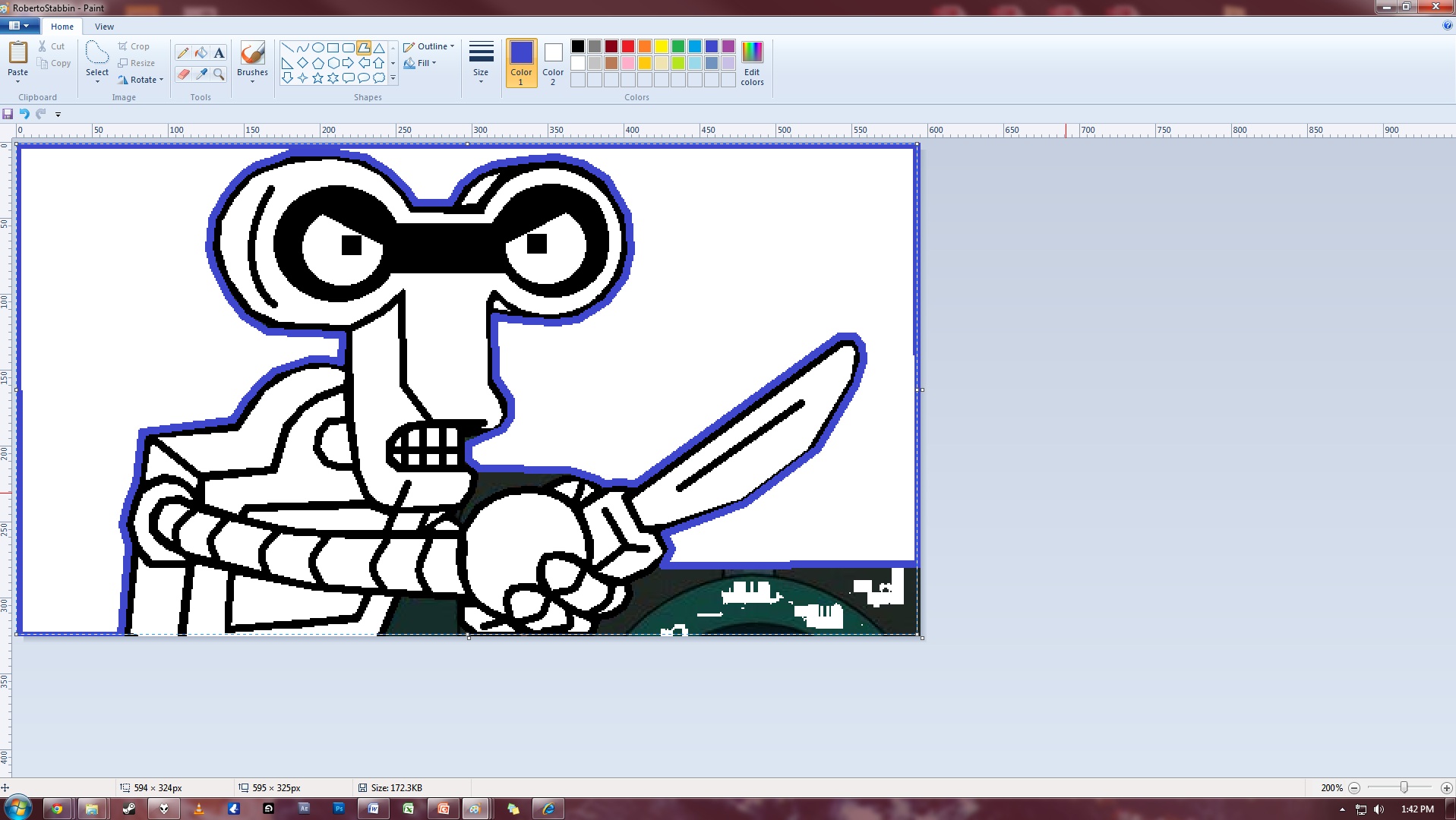This screenshot has height=820, width=1456.
Task: Select the Color picker eyedropper tool
Action: pos(201,74)
